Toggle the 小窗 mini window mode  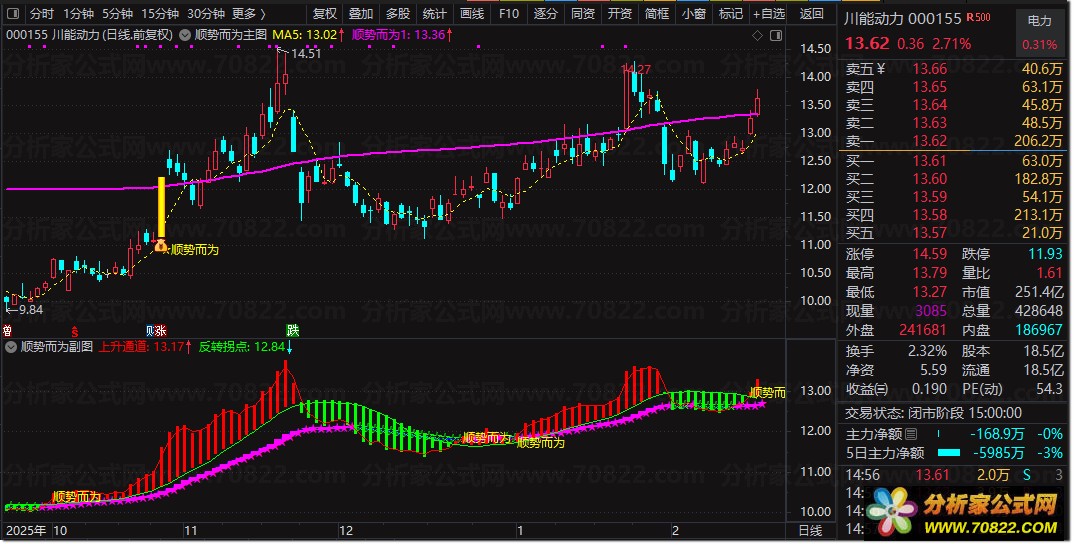(692, 14)
